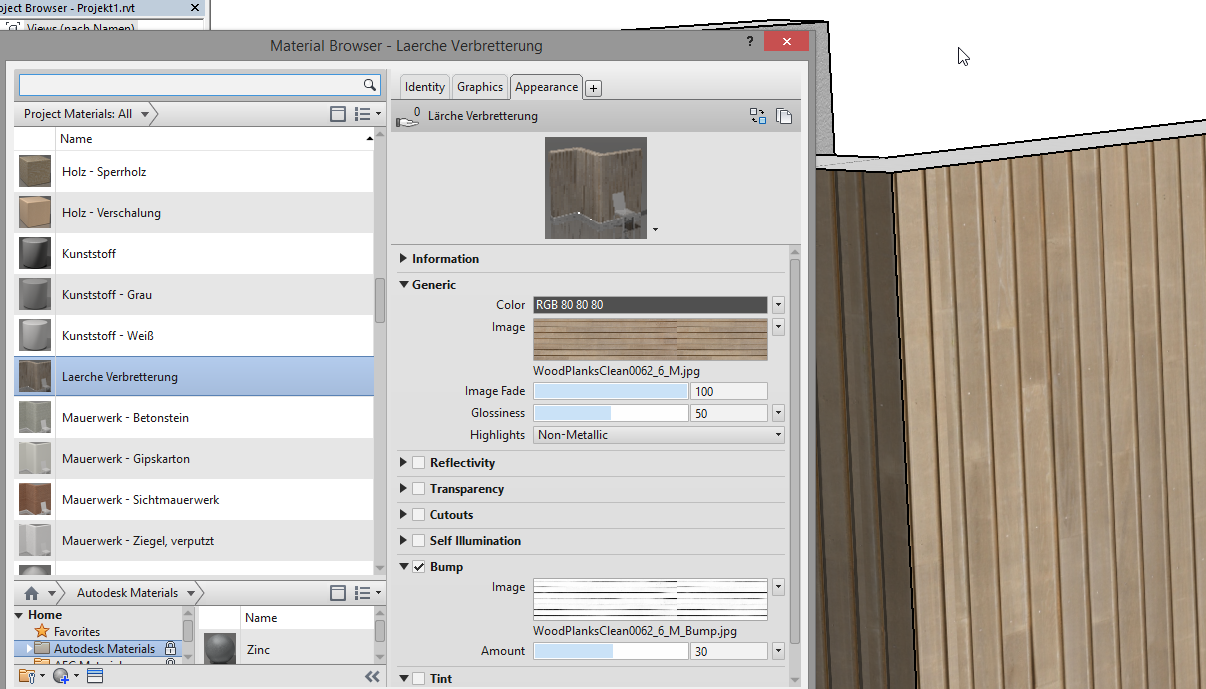This screenshot has height=689, width=1206.
Task: Enable the Transparency checkbox
Action: point(418,489)
